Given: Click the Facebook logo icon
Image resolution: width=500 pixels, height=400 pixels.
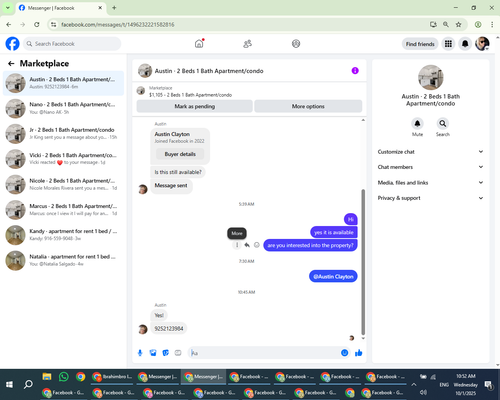Looking at the screenshot, I should pos(12,44).
